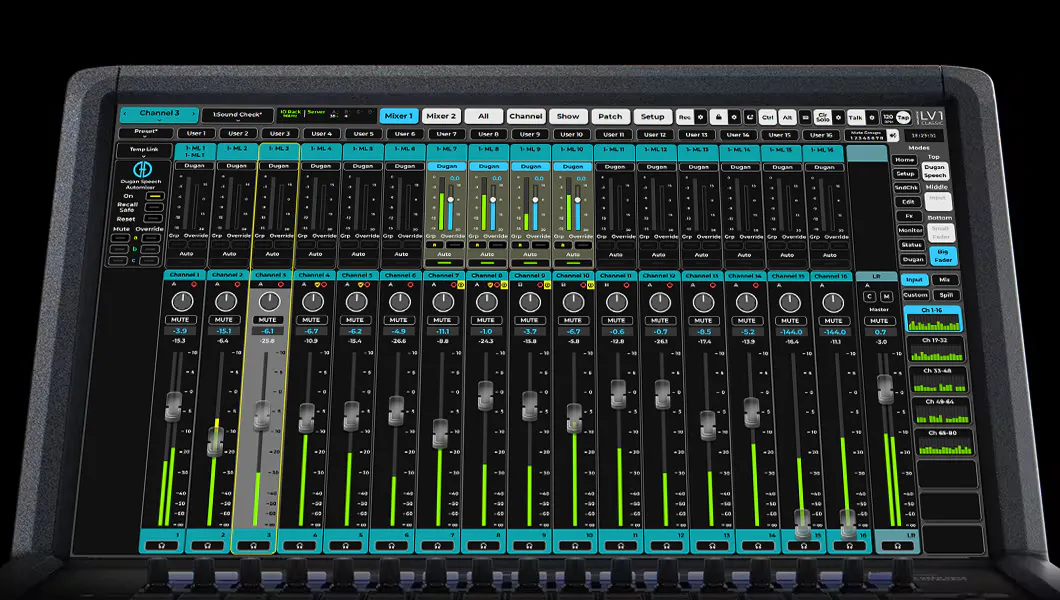Open Rec settings gear icon
This screenshot has height=600, width=1060.
[700, 117]
